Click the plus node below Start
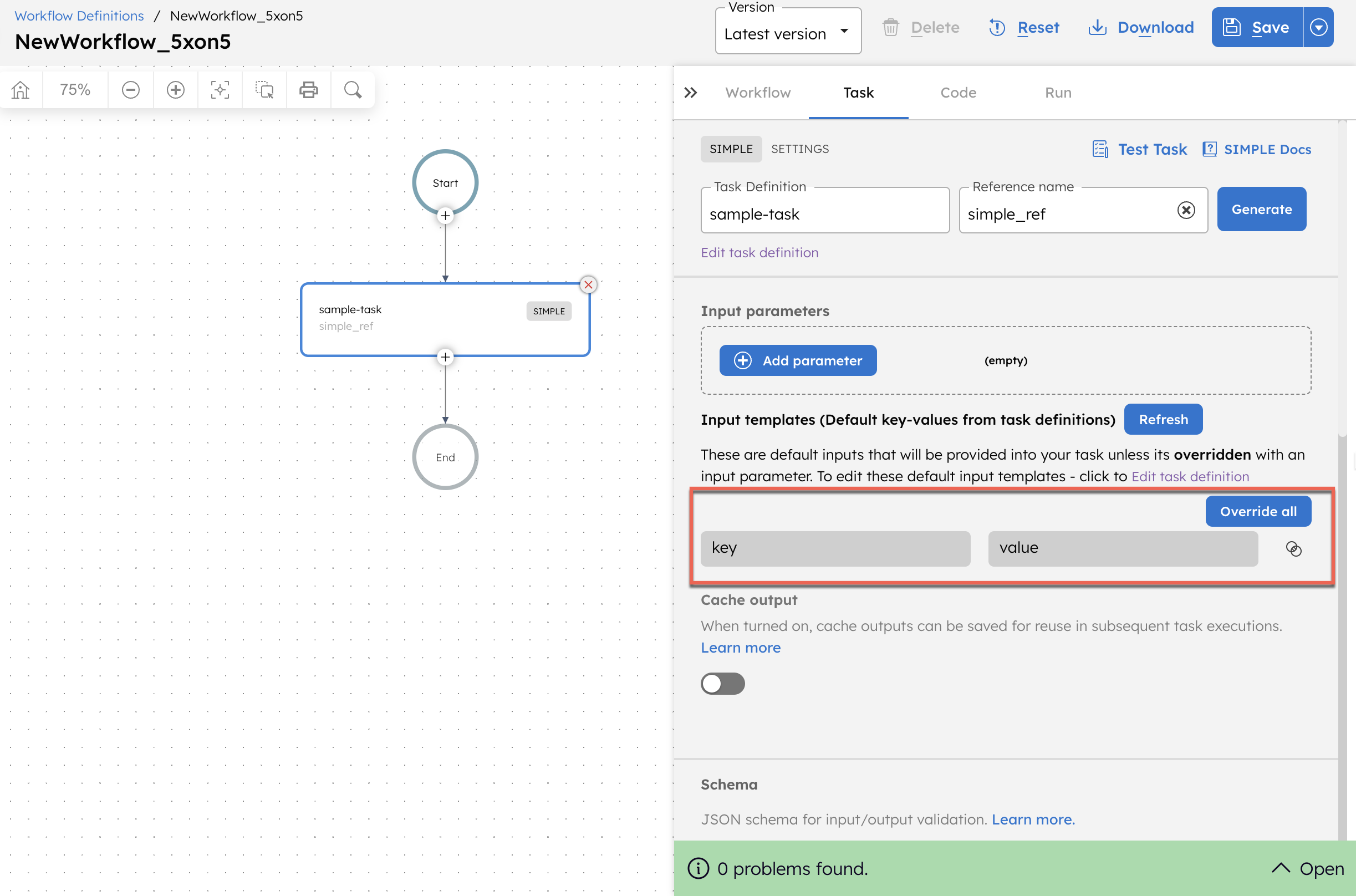Screen dimensions: 1356x896 [x=445, y=216]
